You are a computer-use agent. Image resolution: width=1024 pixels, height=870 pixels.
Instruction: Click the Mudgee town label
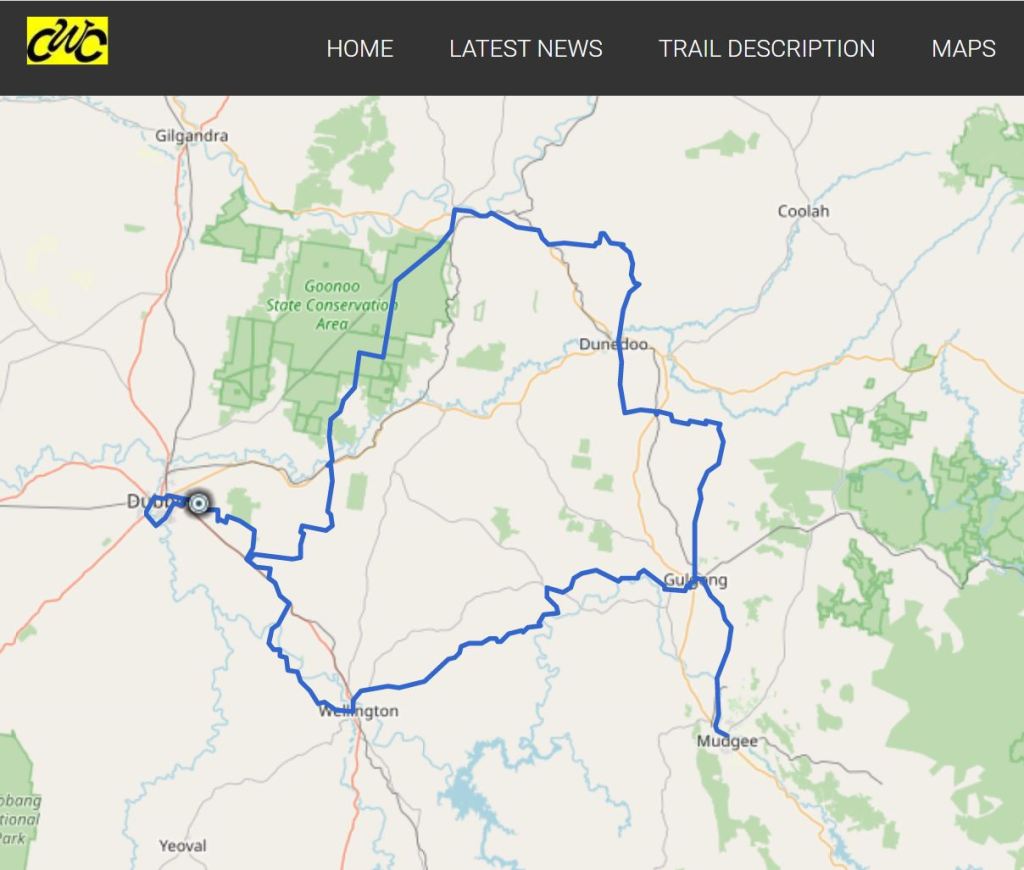point(727,741)
